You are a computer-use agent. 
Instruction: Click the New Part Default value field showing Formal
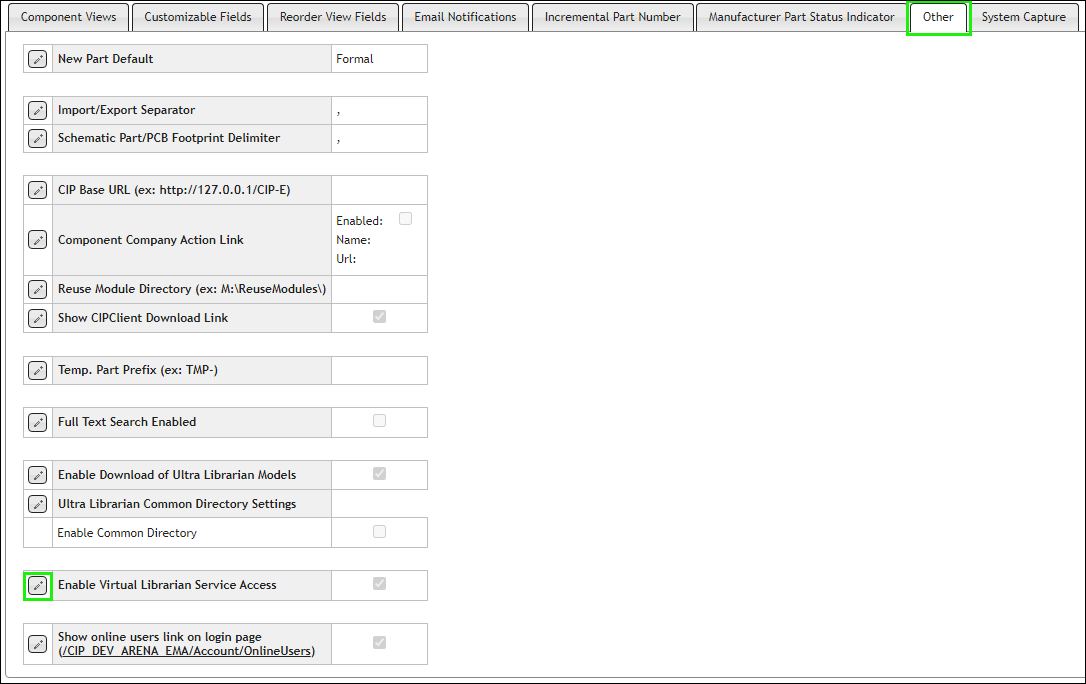coord(379,58)
